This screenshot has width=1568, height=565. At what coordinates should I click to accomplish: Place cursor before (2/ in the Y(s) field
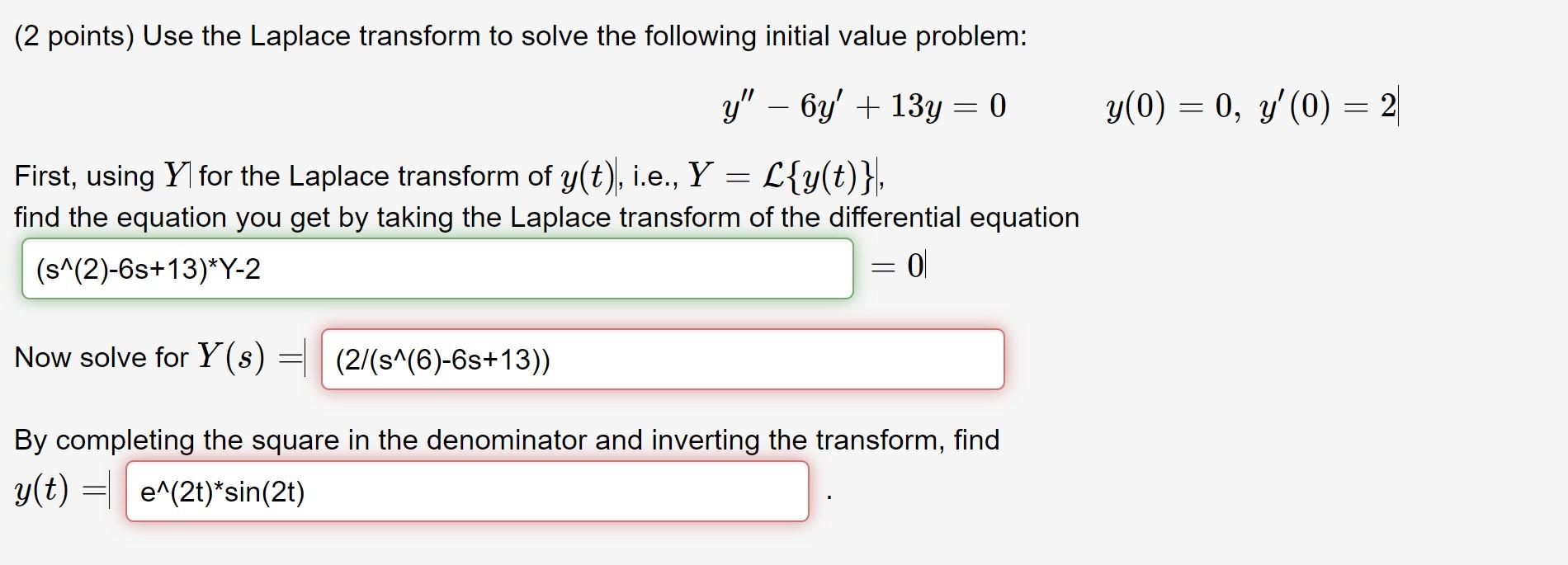pyautogui.click(x=335, y=359)
